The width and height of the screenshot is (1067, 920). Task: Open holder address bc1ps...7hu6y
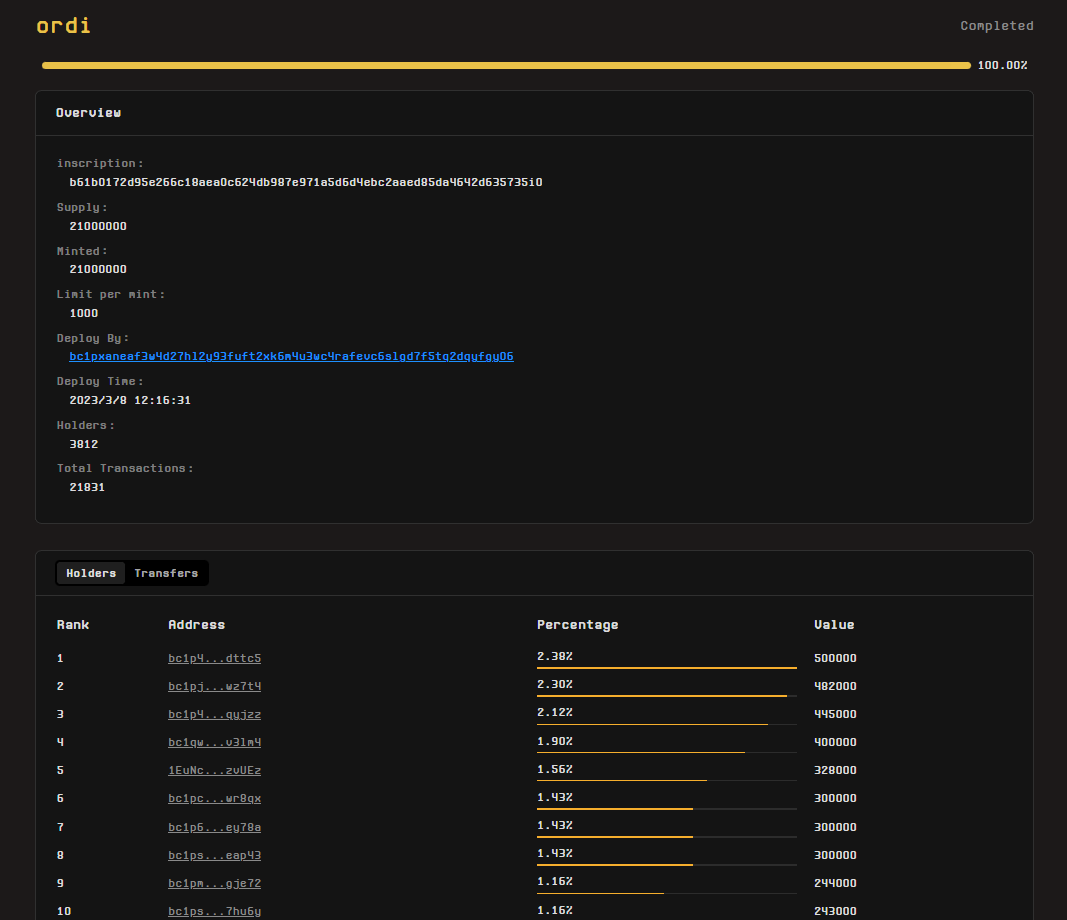214,910
